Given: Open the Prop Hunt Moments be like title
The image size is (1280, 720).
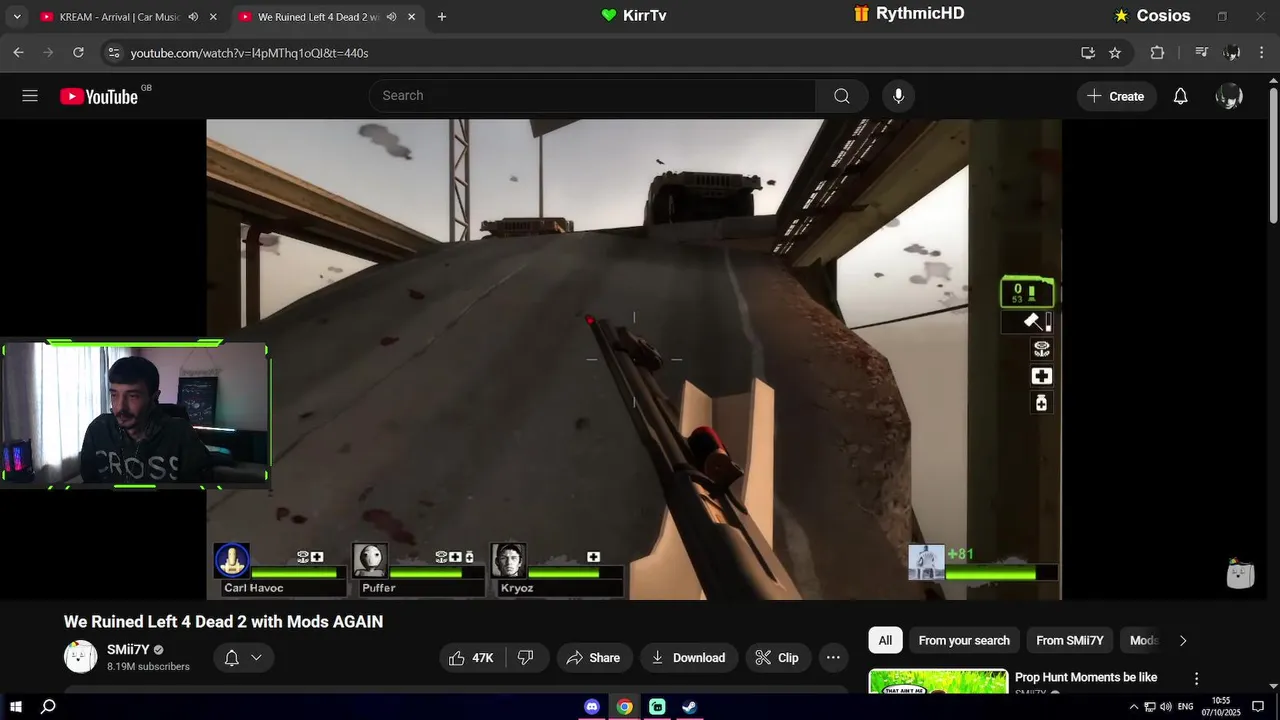Looking at the screenshot, I should tap(1086, 677).
